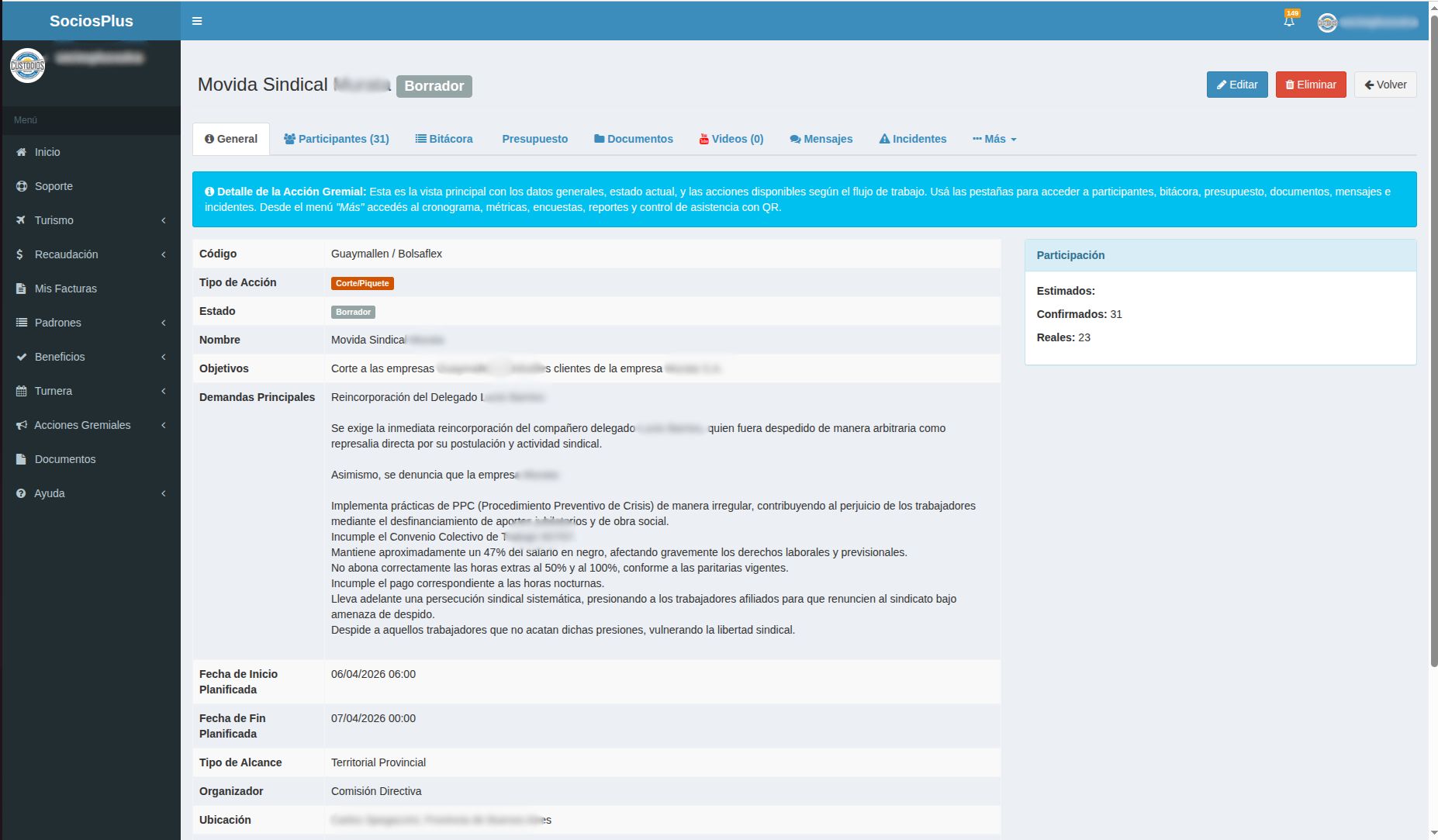Click the Custodios logo in sidebar
The width and height of the screenshot is (1438, 840).
click(27, 66)
